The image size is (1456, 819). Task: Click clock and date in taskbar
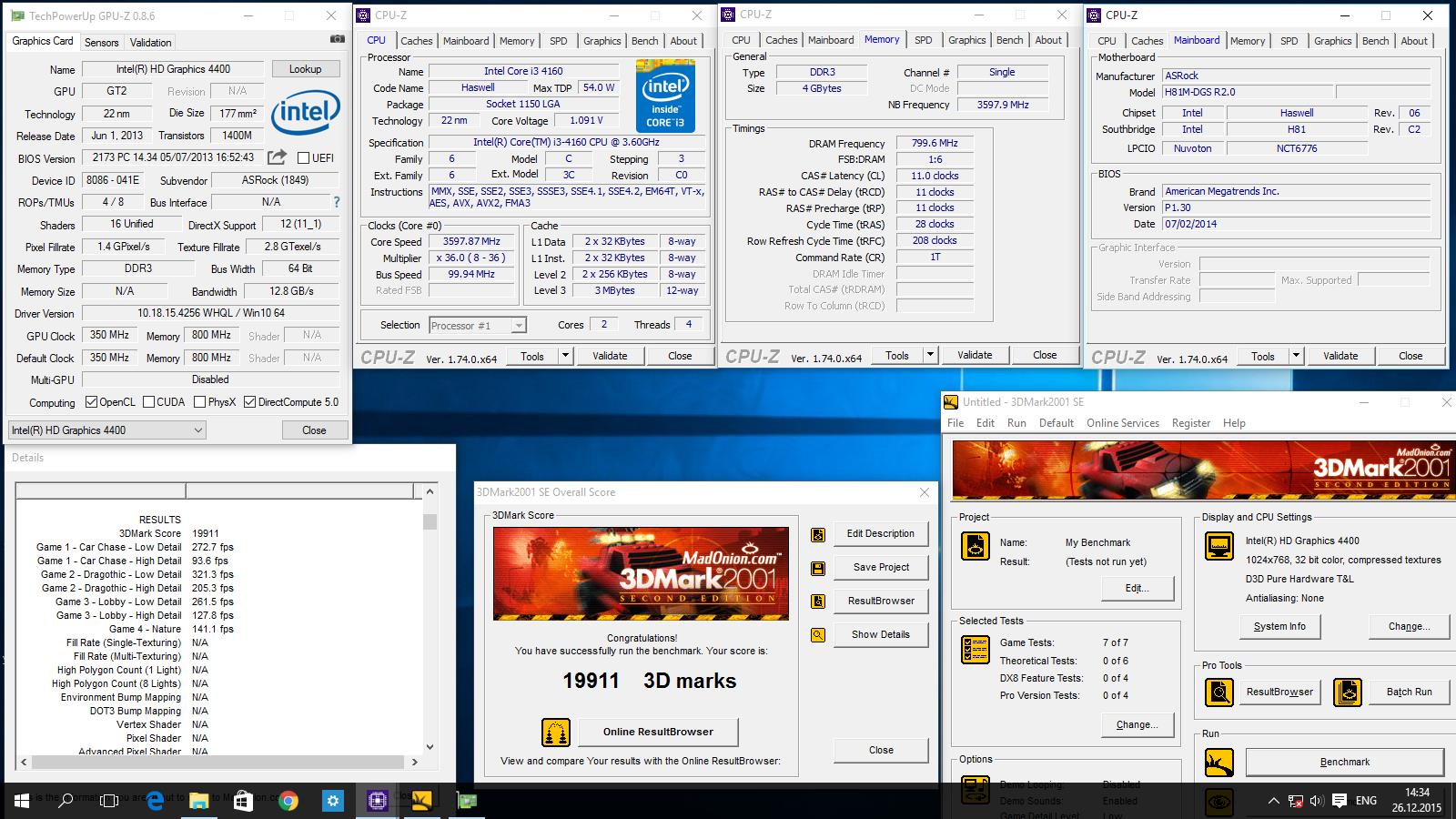[x=1417, y=801]
